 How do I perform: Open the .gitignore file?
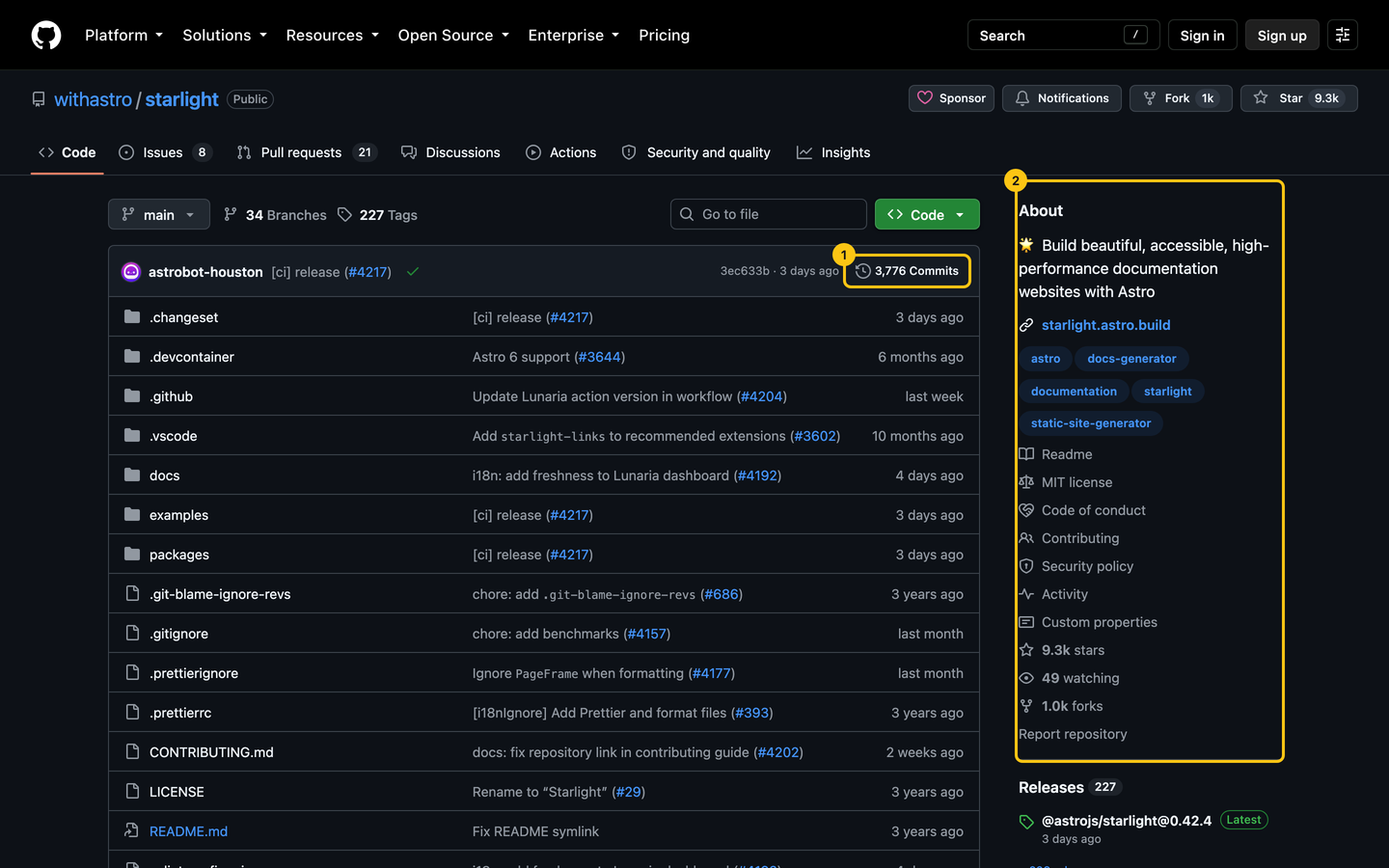(x=178, y=634)
